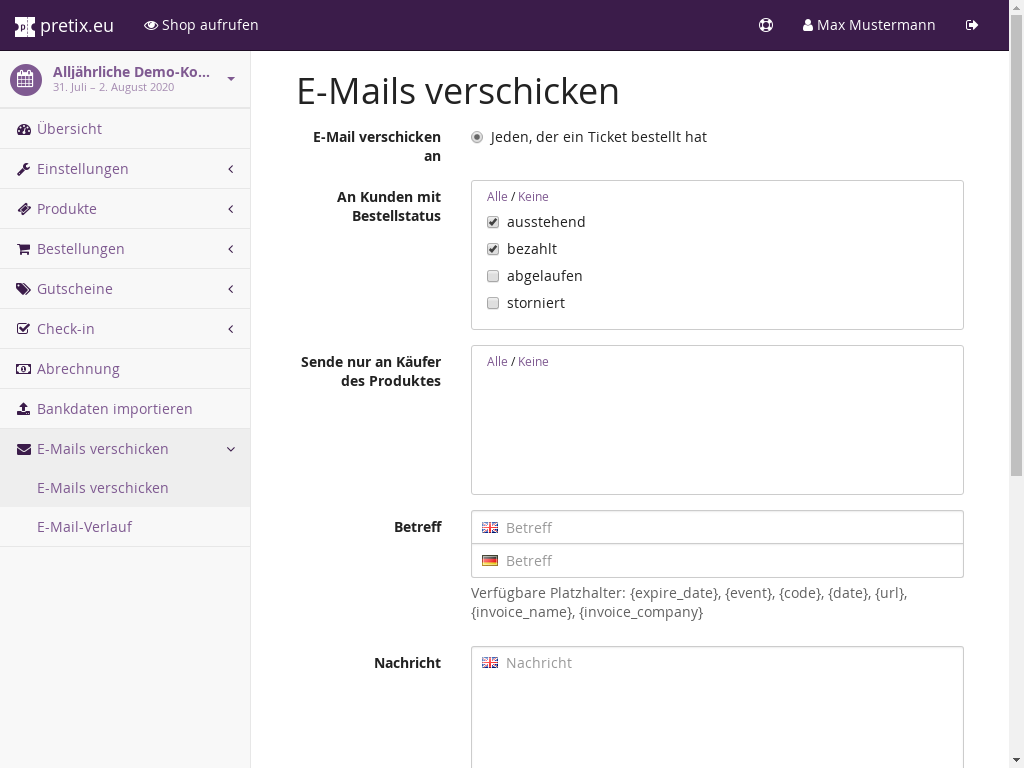Click 'Keine' link under Bestellstatus

533,197
